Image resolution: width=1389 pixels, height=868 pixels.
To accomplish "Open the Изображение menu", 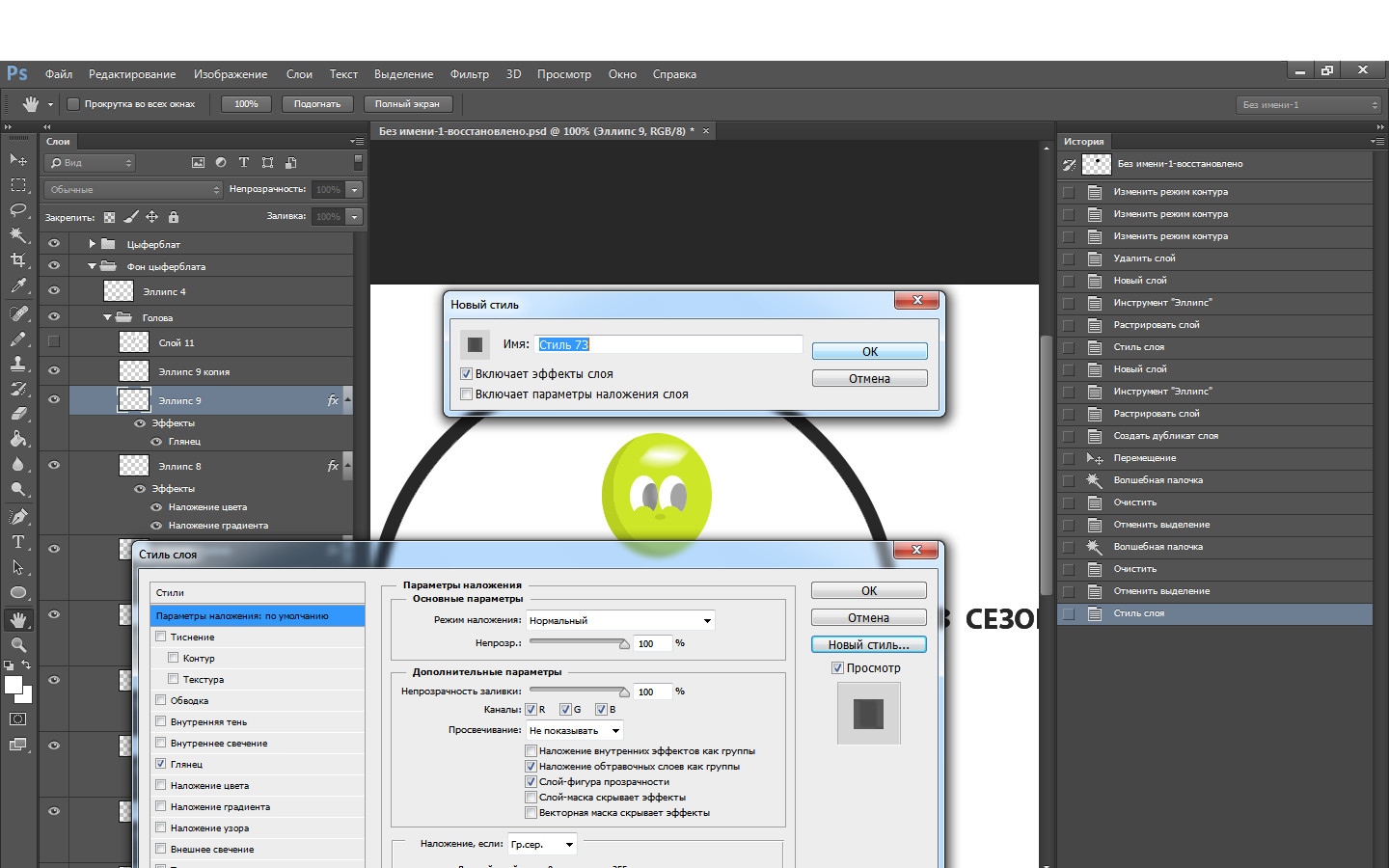I will (231, 74).
